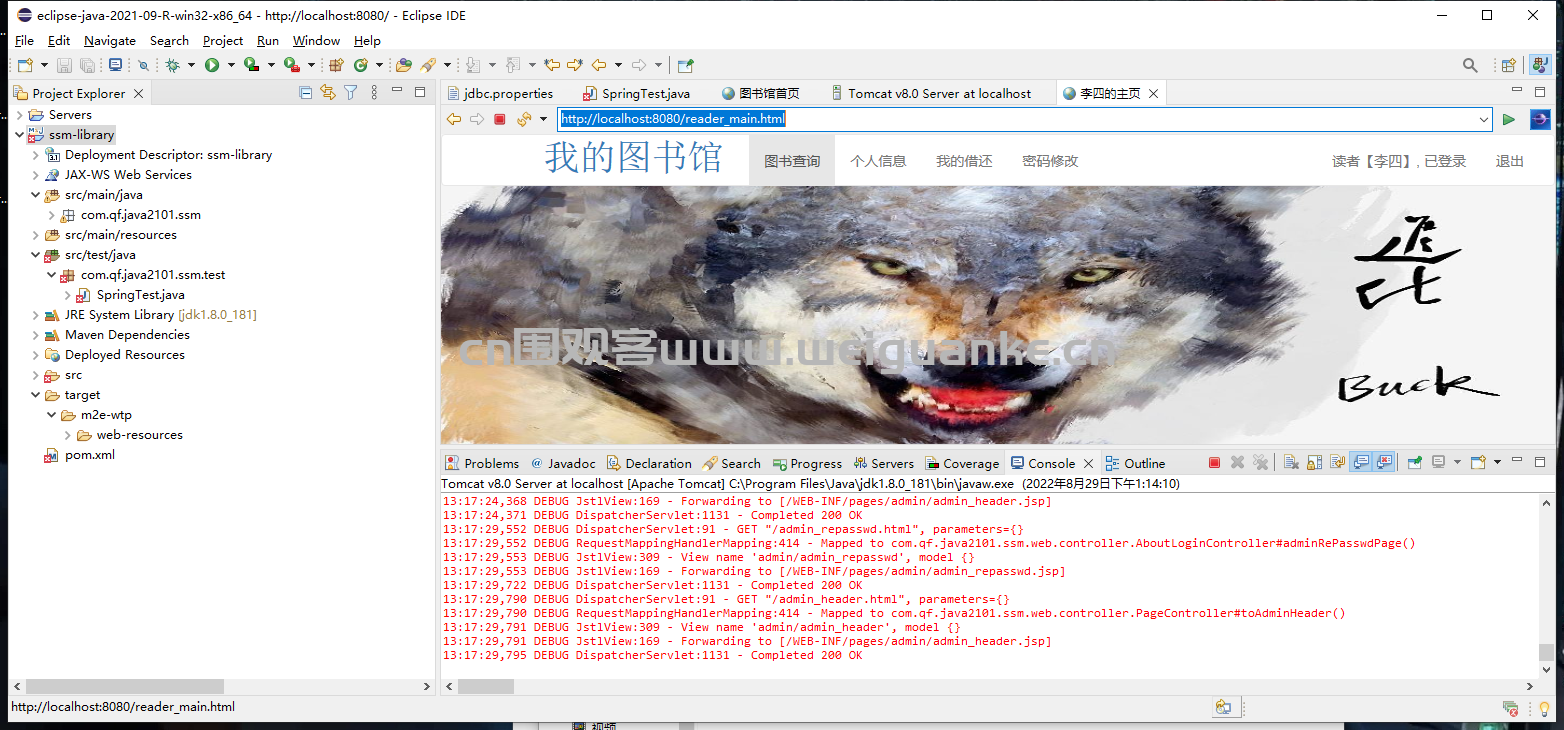This screenshot has height=730, width=1564.
Task: Click the Run External Tools icon
Action: pos(292,65)
